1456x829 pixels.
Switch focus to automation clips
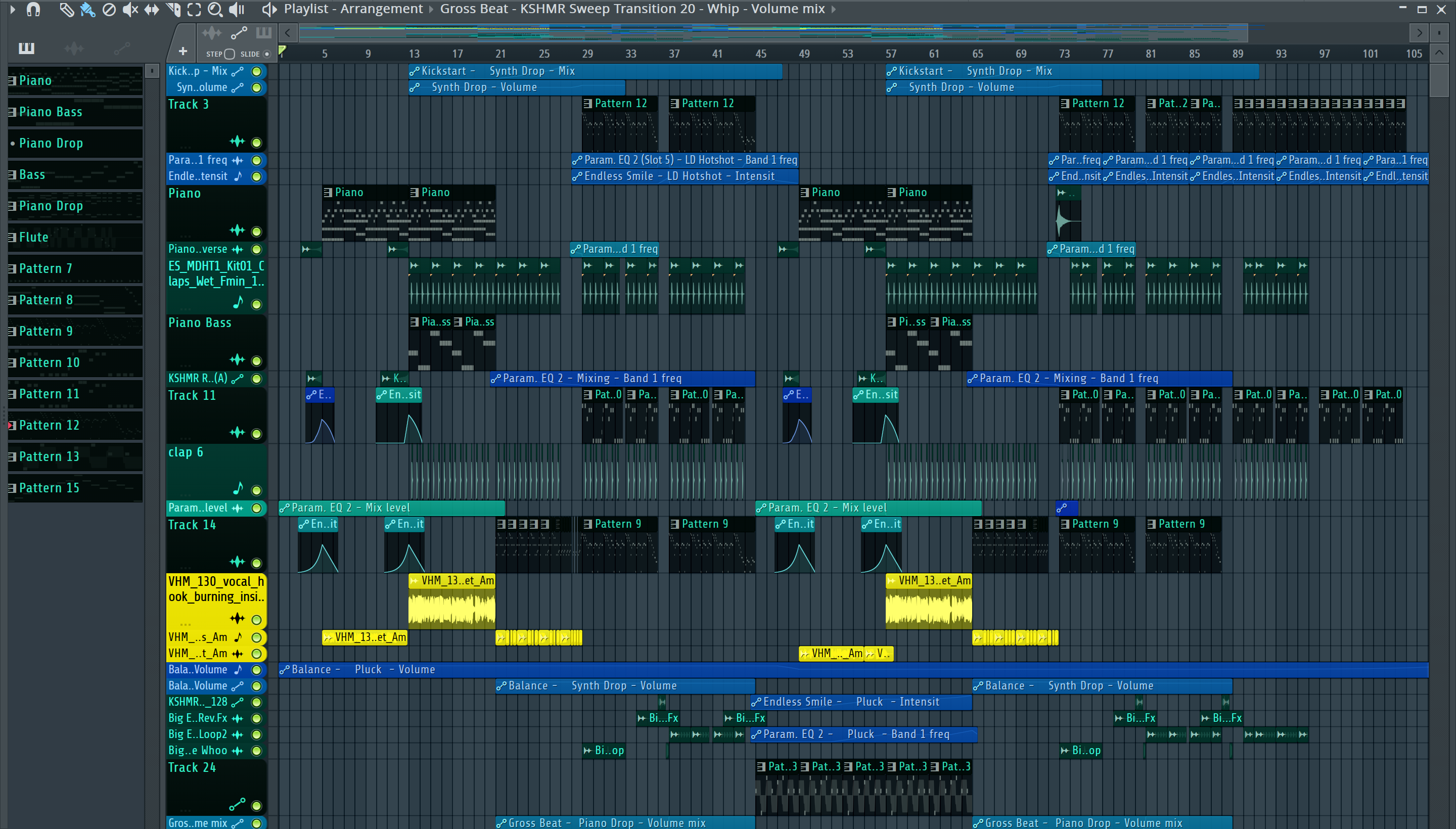point(239,33)
